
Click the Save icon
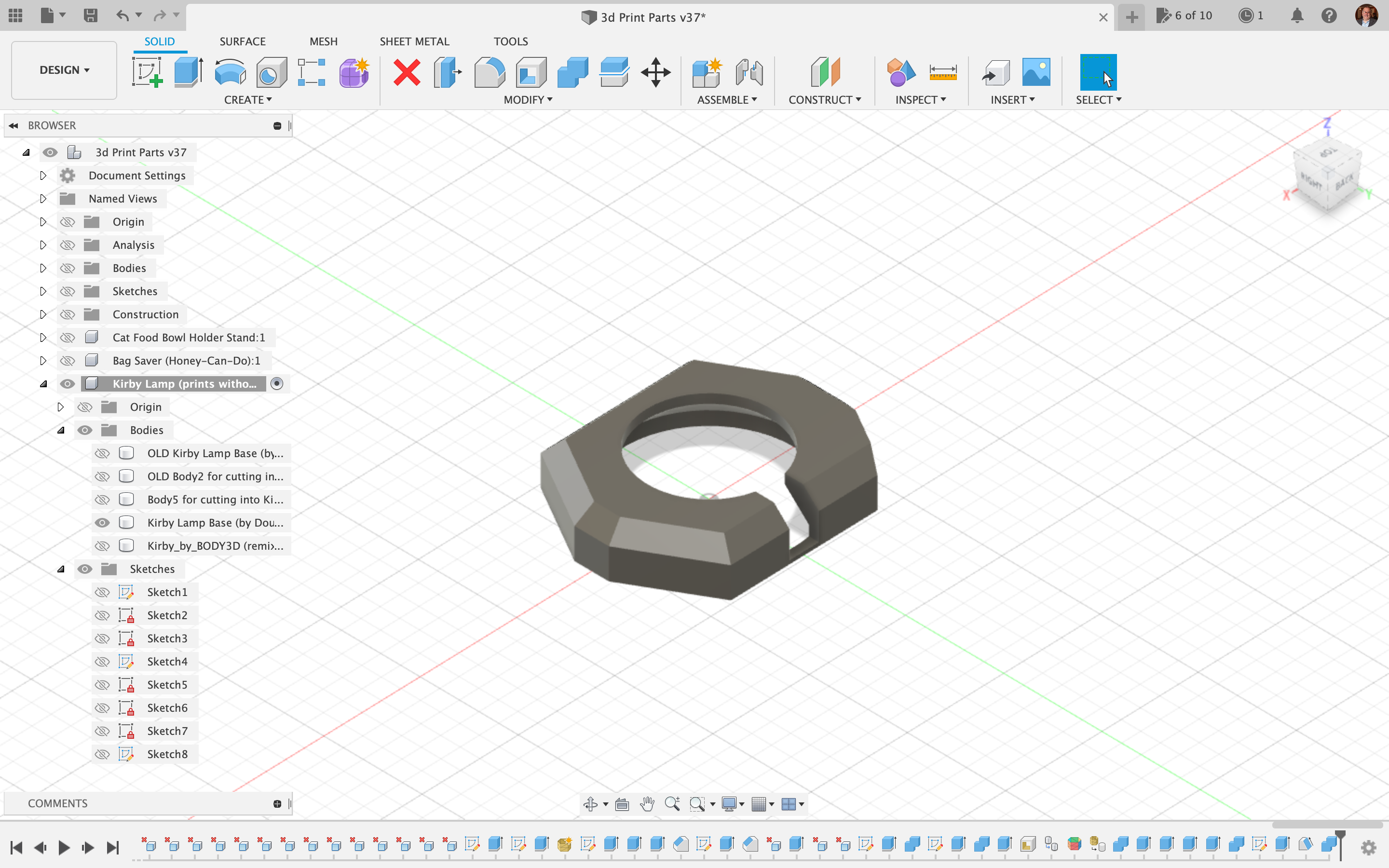[90, 15]
